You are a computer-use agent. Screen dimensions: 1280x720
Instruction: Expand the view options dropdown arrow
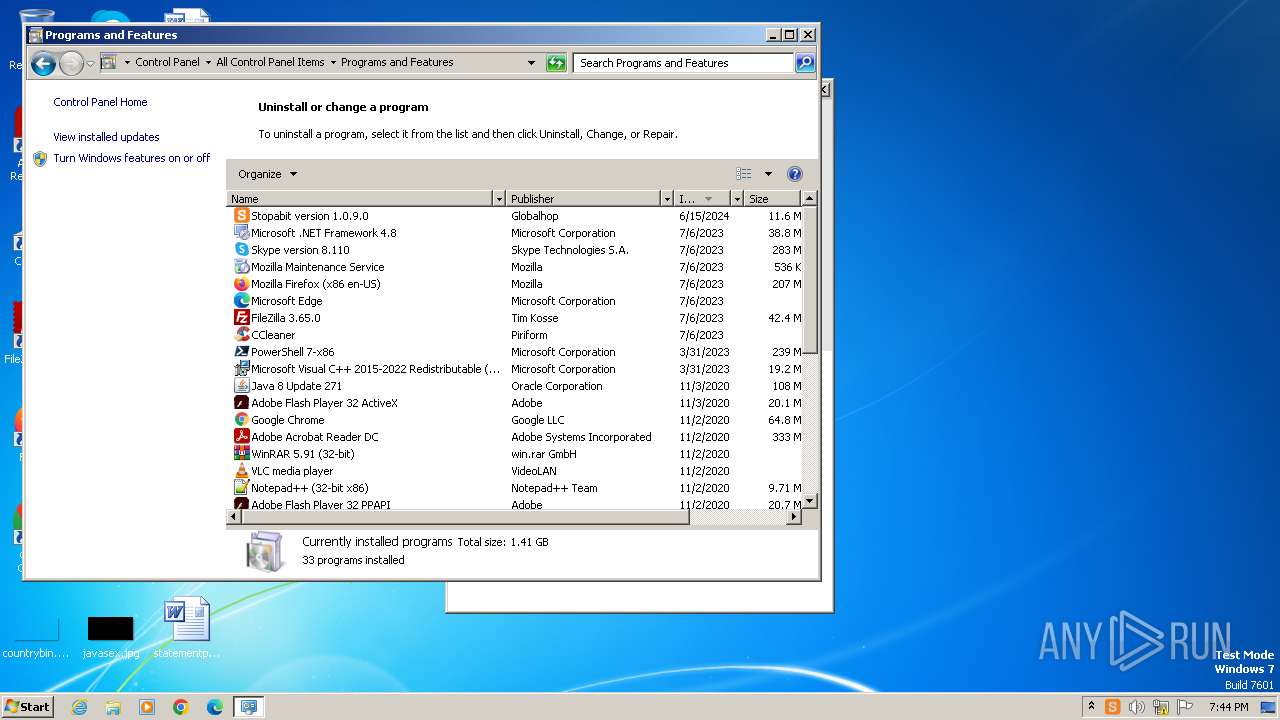768,174
